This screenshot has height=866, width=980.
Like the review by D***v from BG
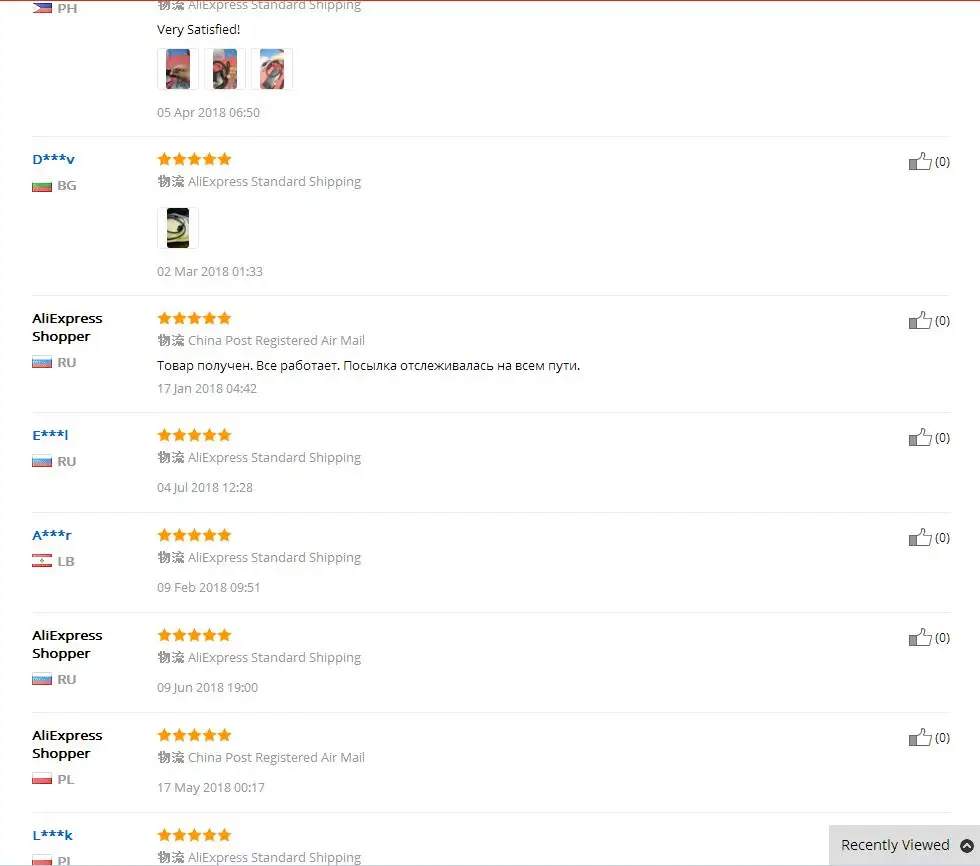[920, 162]
